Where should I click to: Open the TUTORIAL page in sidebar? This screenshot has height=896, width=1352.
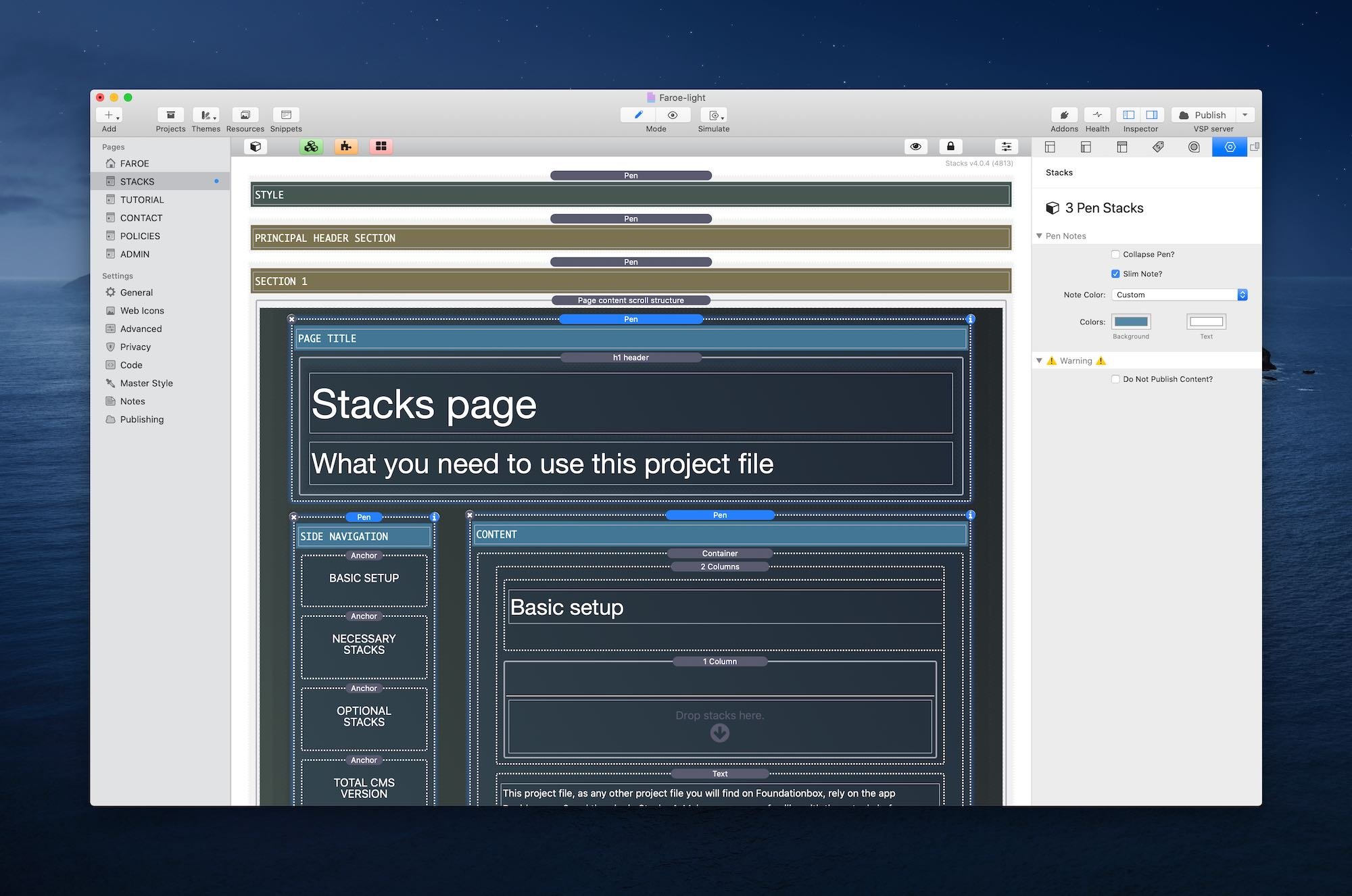(142, 200)
